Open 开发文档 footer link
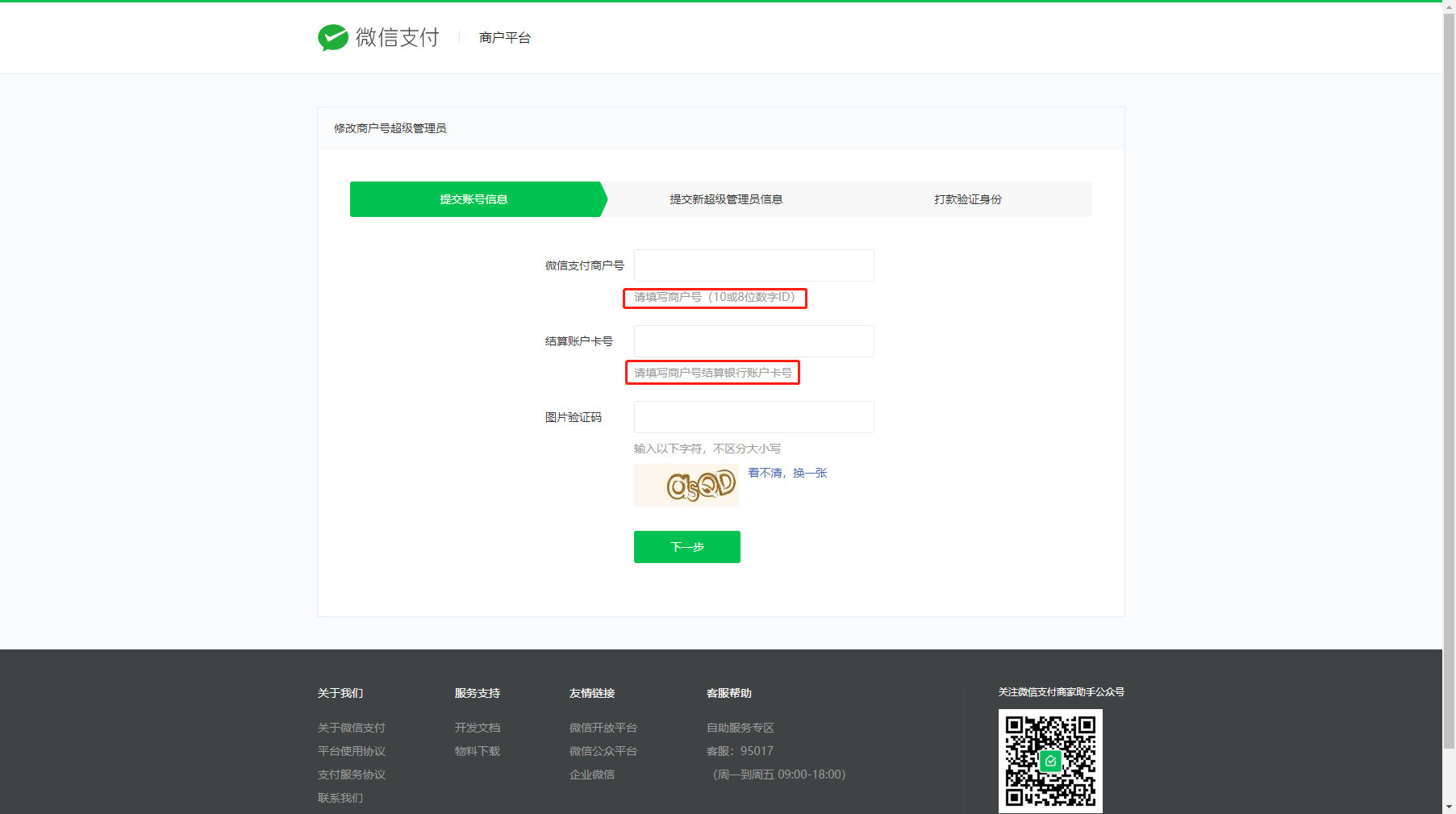The width and height of the screenshot is (1456, 814). coord(478,728)
